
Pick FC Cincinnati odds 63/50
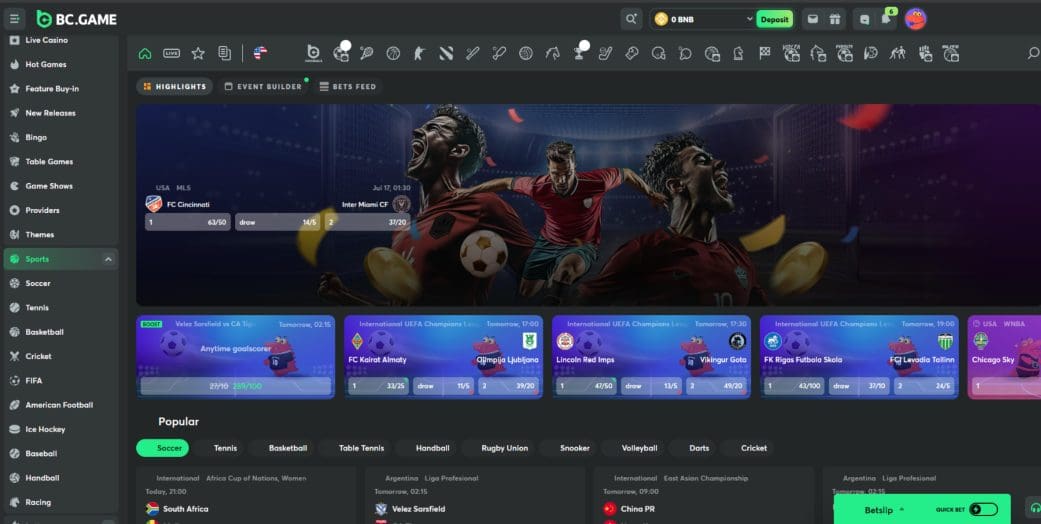[188, 222]
